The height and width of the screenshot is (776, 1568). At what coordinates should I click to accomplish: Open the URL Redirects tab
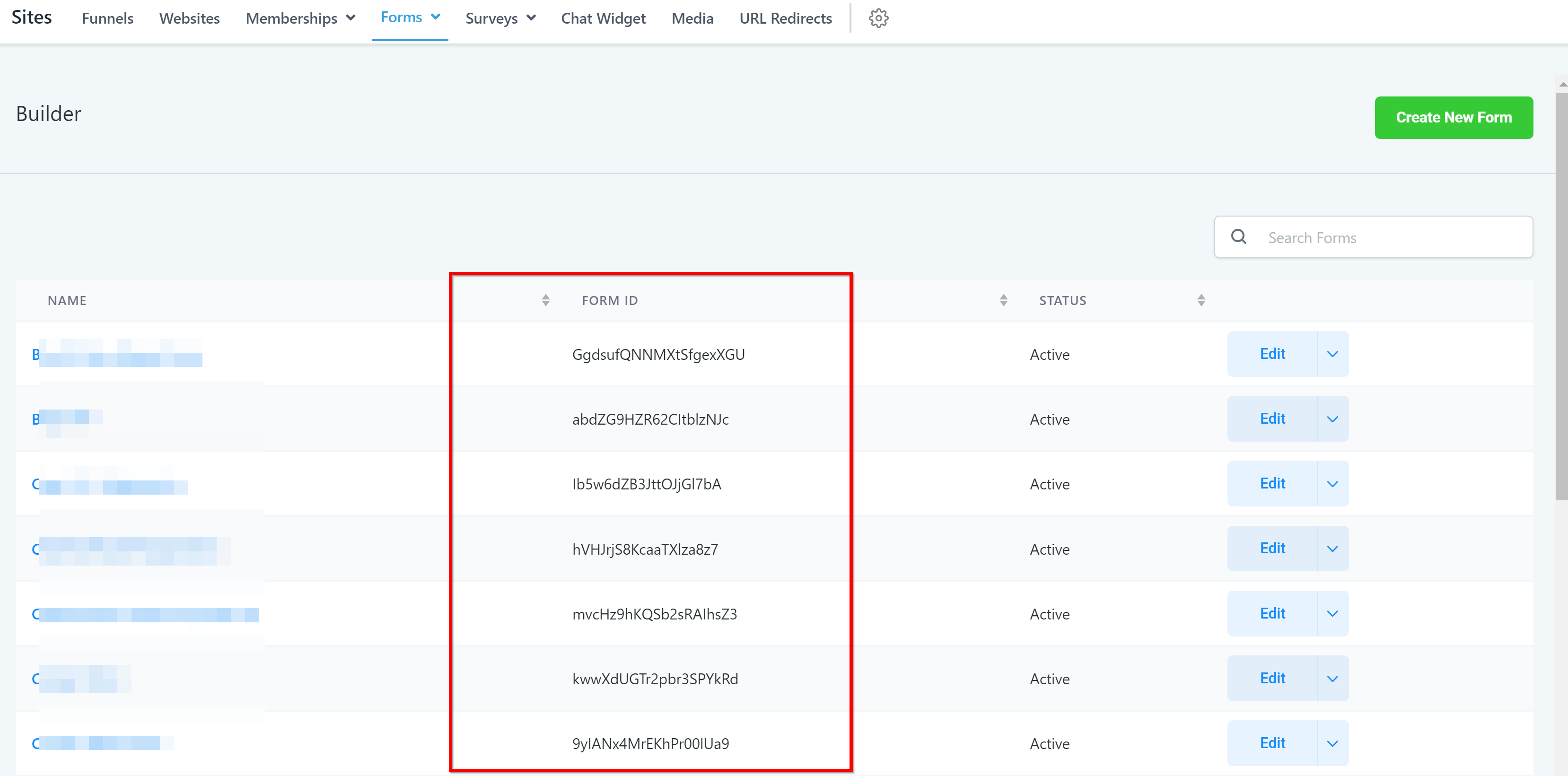click(785, 18)
